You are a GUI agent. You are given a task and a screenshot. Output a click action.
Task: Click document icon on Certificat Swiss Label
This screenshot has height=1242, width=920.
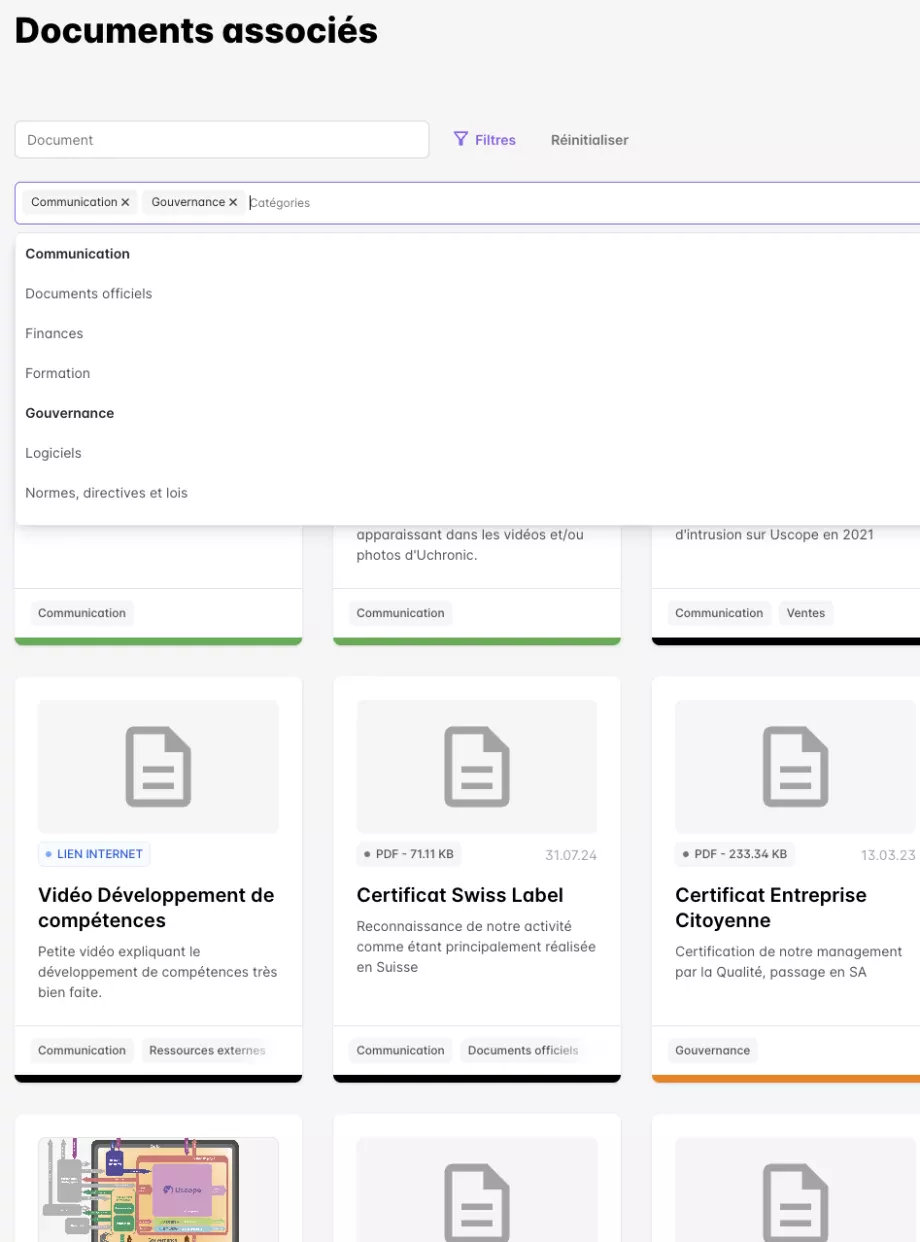pos(477,767)
